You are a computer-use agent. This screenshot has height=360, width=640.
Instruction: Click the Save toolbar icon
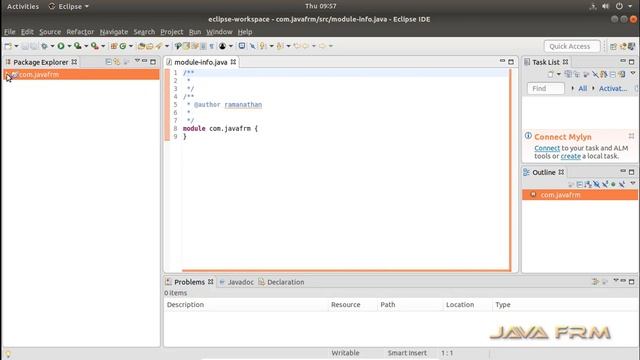coord(25,46)
